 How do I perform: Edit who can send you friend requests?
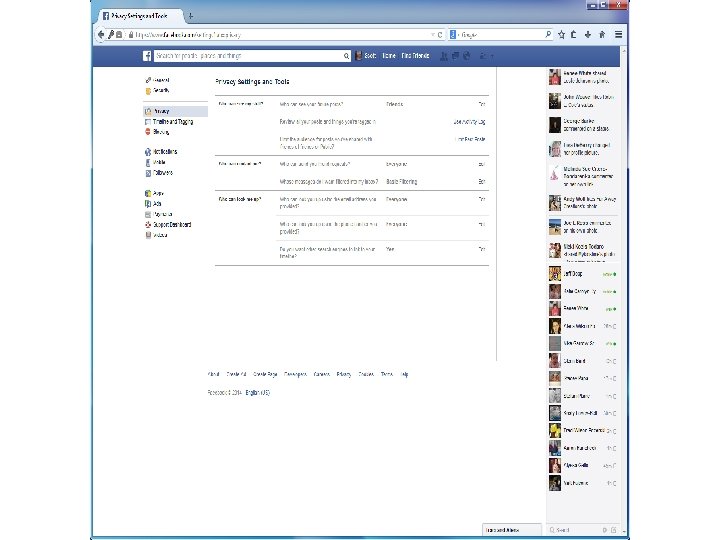(482, 164)
